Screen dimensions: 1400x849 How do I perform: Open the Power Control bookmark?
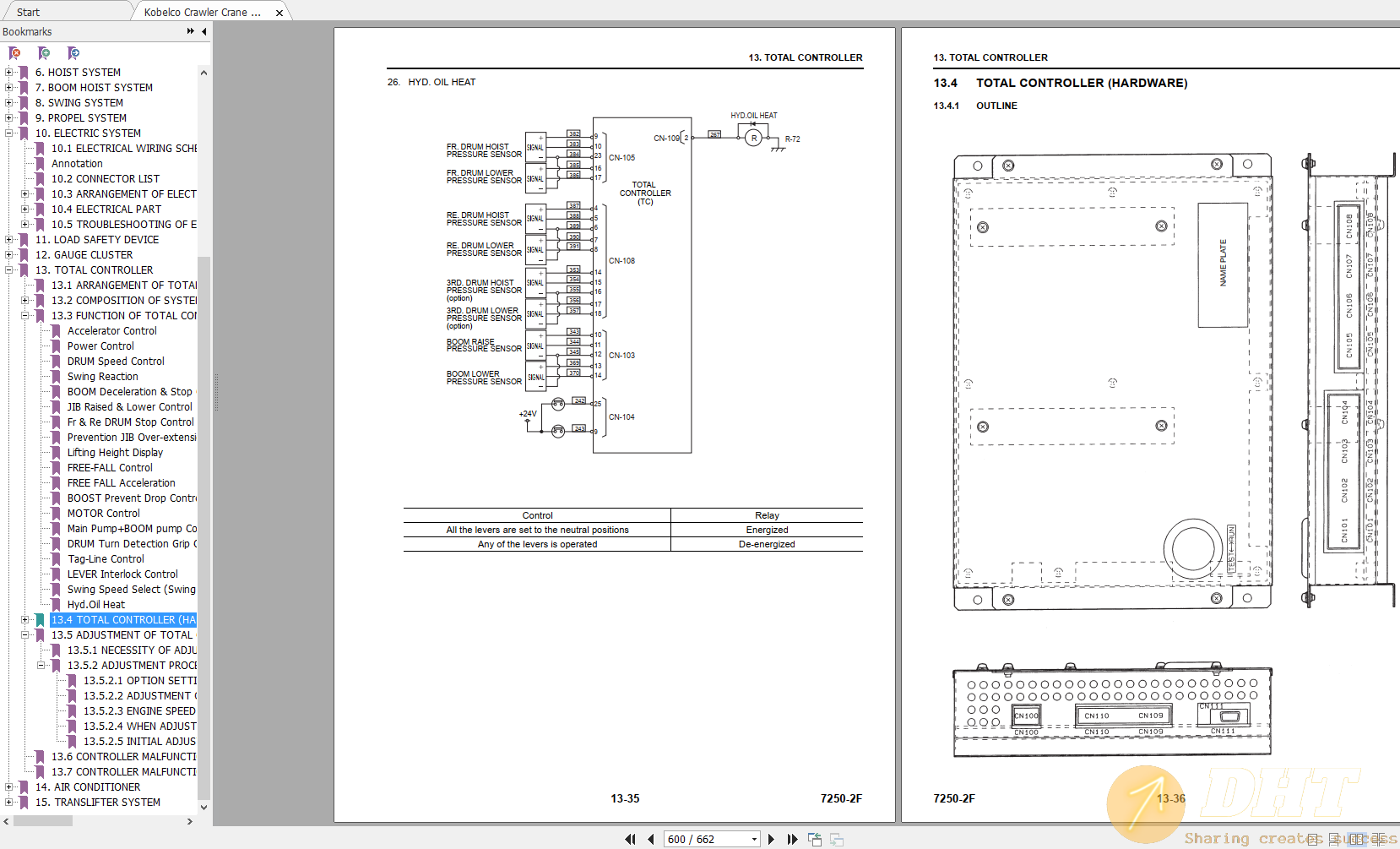pos(100,346)
